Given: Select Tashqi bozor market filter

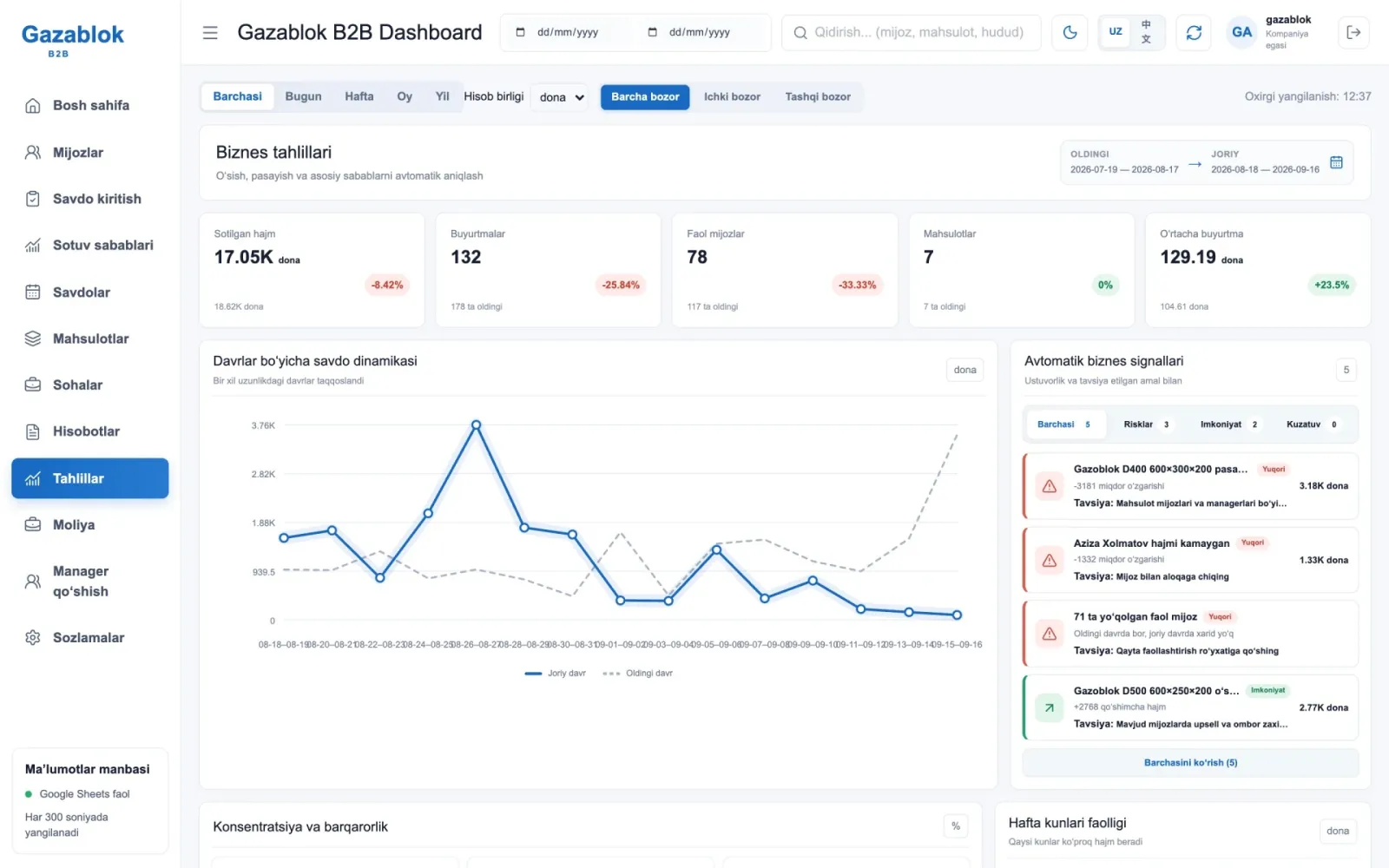Looking at the screenshot, I should click(818, 97).
